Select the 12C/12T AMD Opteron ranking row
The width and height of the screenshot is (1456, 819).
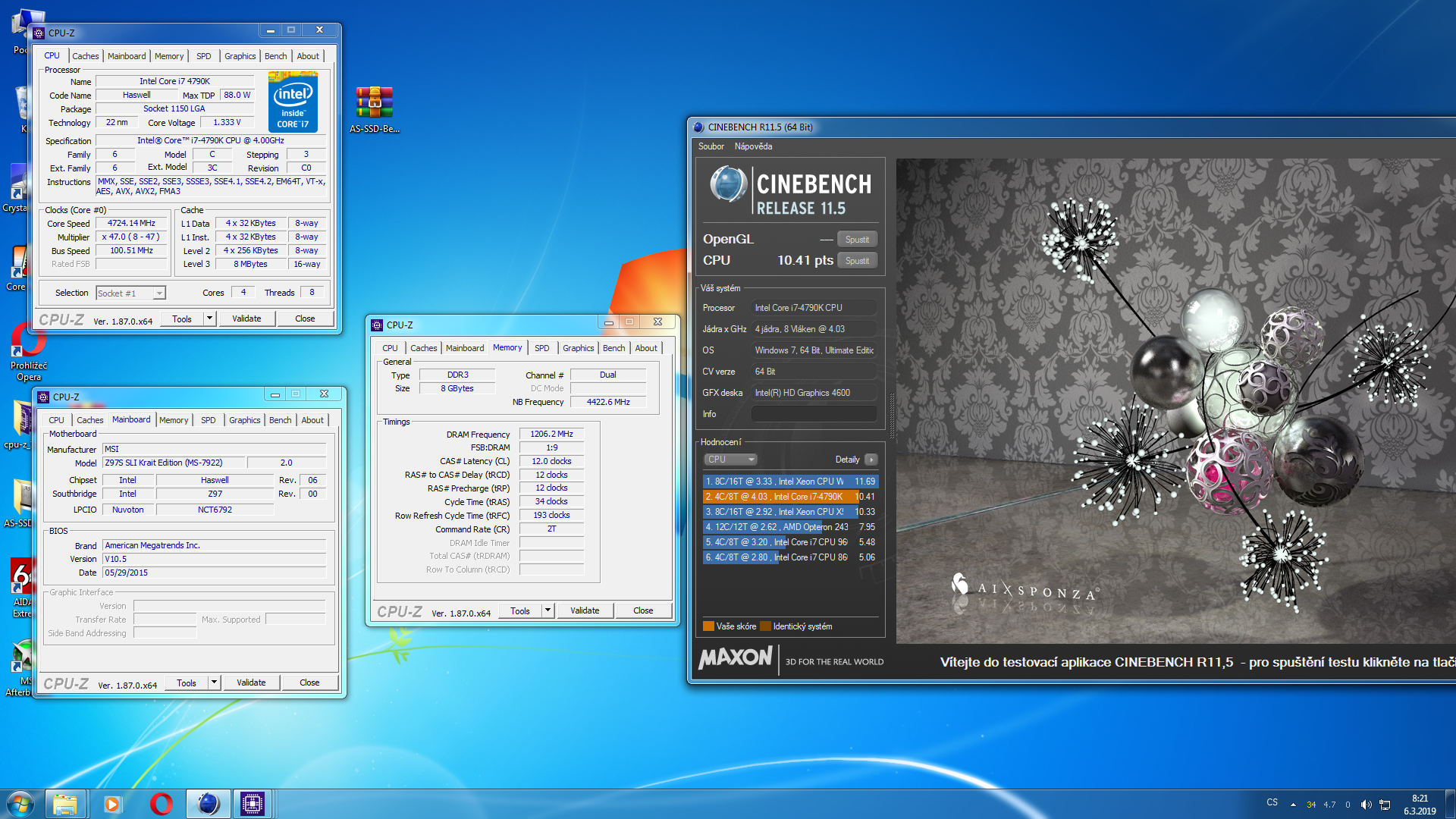790,527
